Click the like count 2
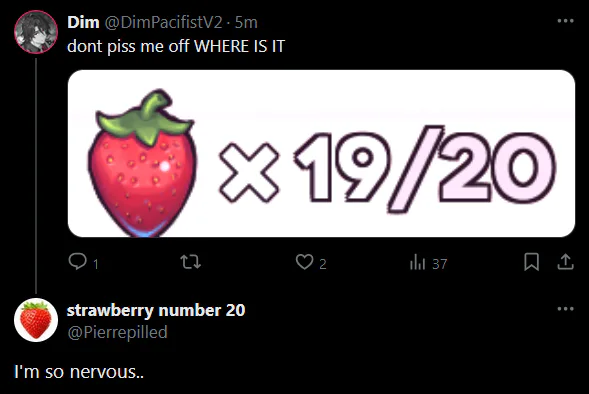This screenshot has height=394, width=589. click(x=323, y=264)
